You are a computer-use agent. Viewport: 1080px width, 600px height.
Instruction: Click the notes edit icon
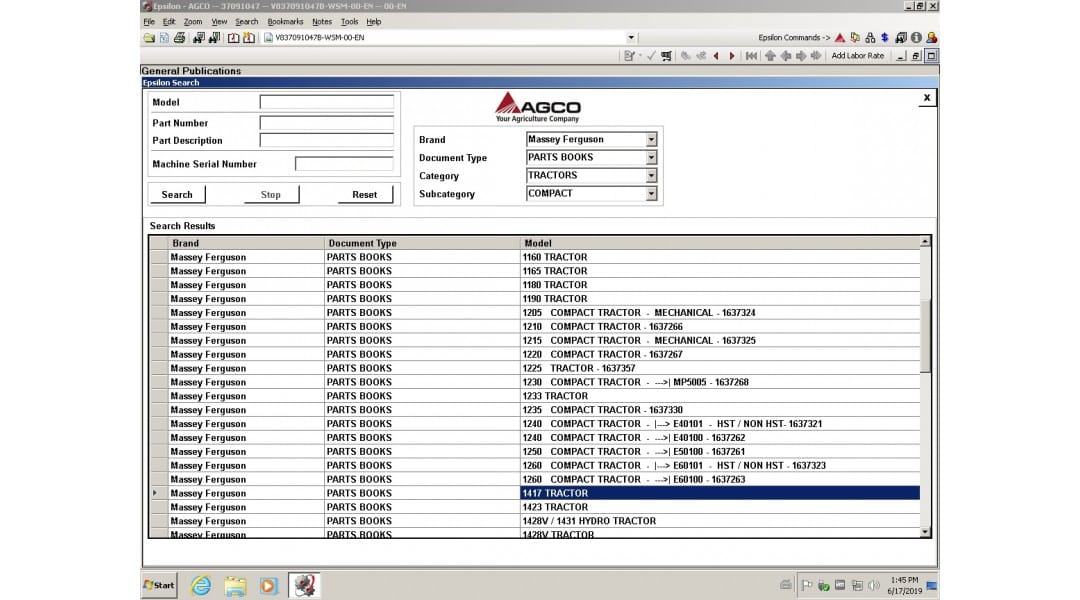630,56
